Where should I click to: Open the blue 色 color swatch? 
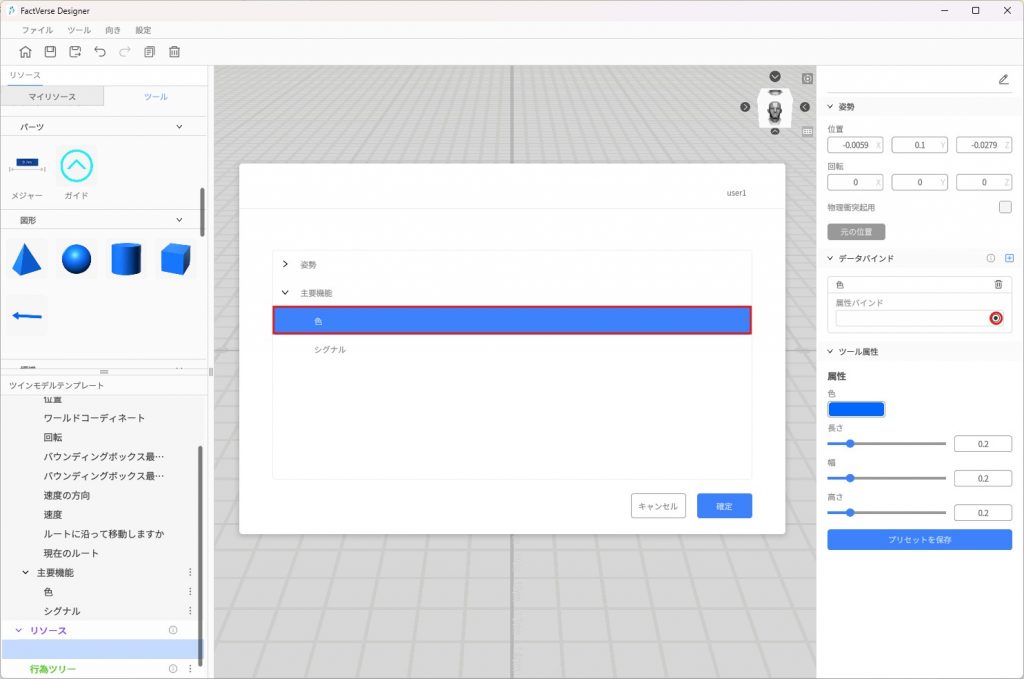coord(856,409)
